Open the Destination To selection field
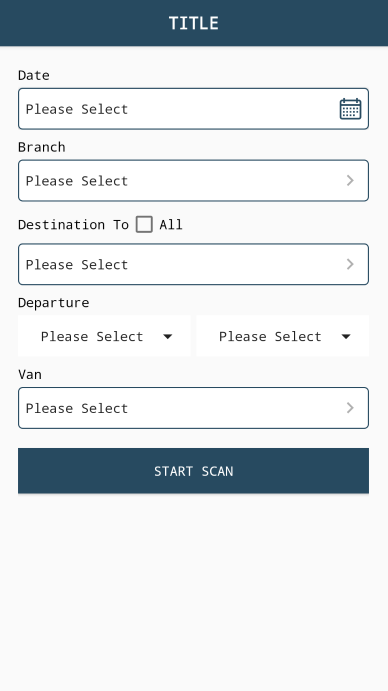This screenshot has width=388, height=691. (x=194, y=264)
